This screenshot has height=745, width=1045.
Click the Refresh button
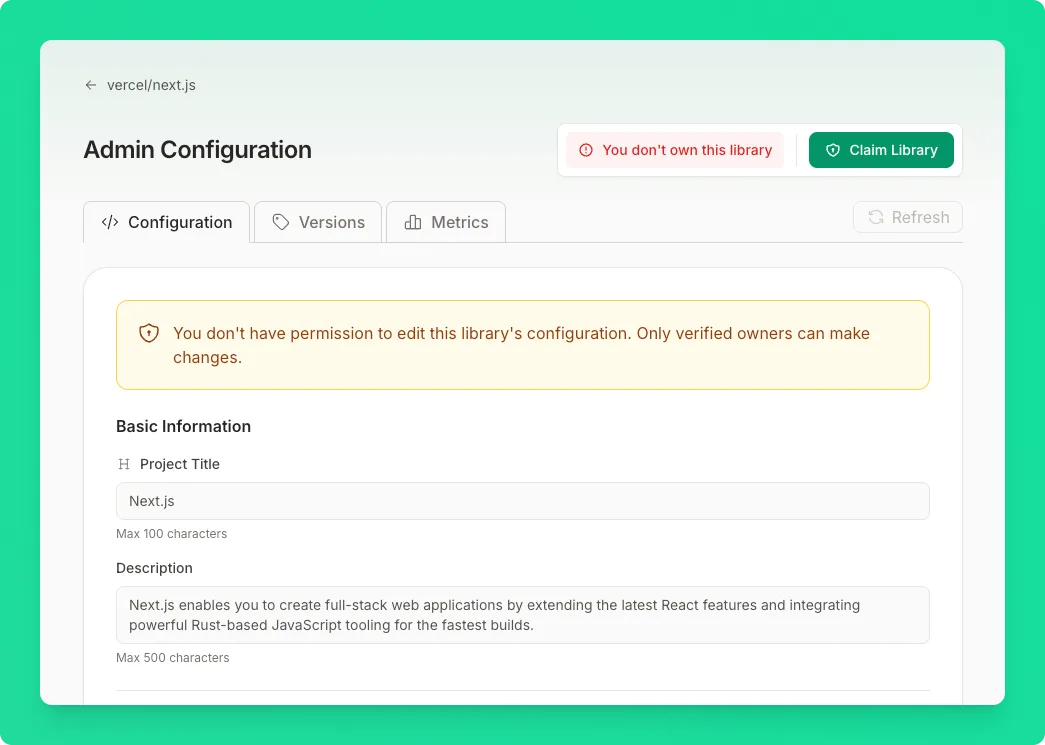[x=908, y=217]
